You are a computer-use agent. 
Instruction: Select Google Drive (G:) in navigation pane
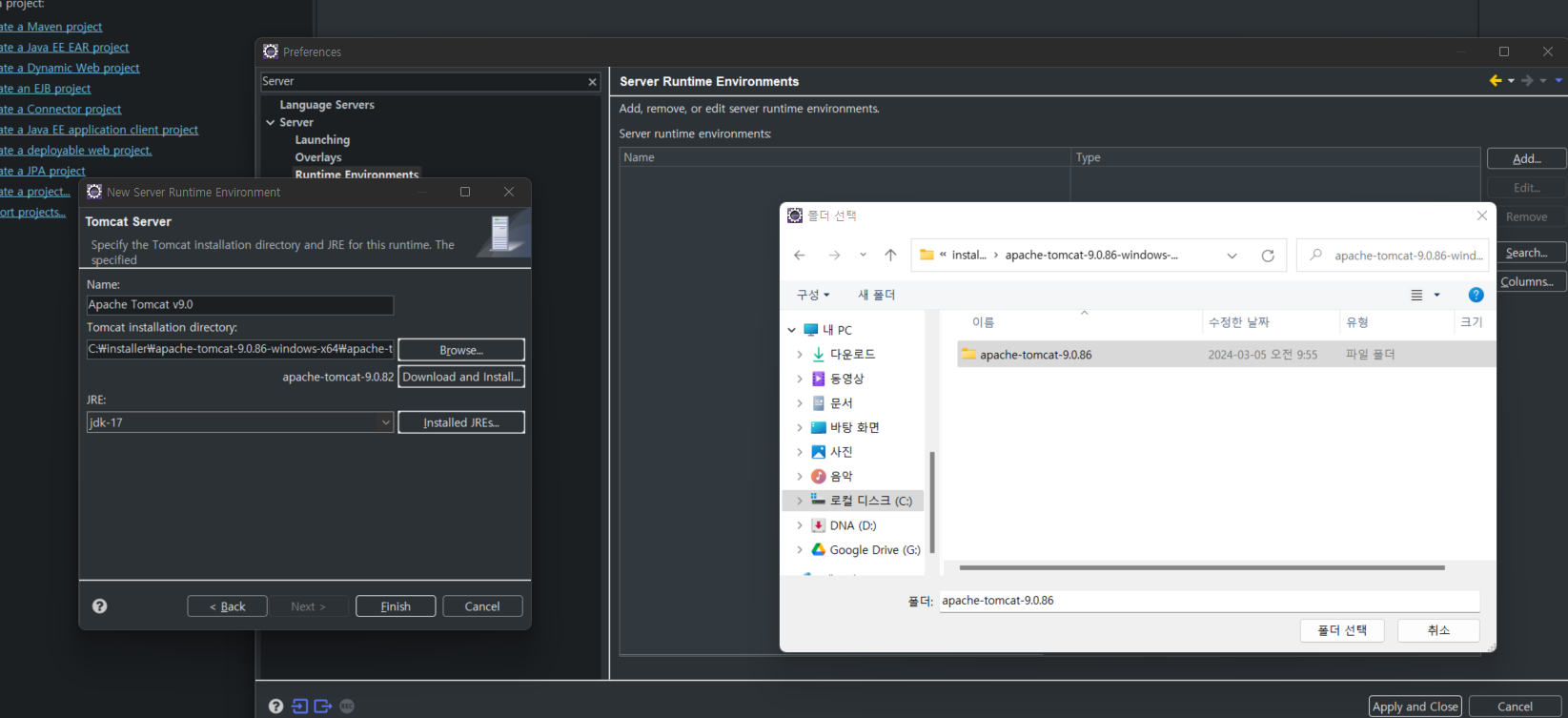point(865,550)
